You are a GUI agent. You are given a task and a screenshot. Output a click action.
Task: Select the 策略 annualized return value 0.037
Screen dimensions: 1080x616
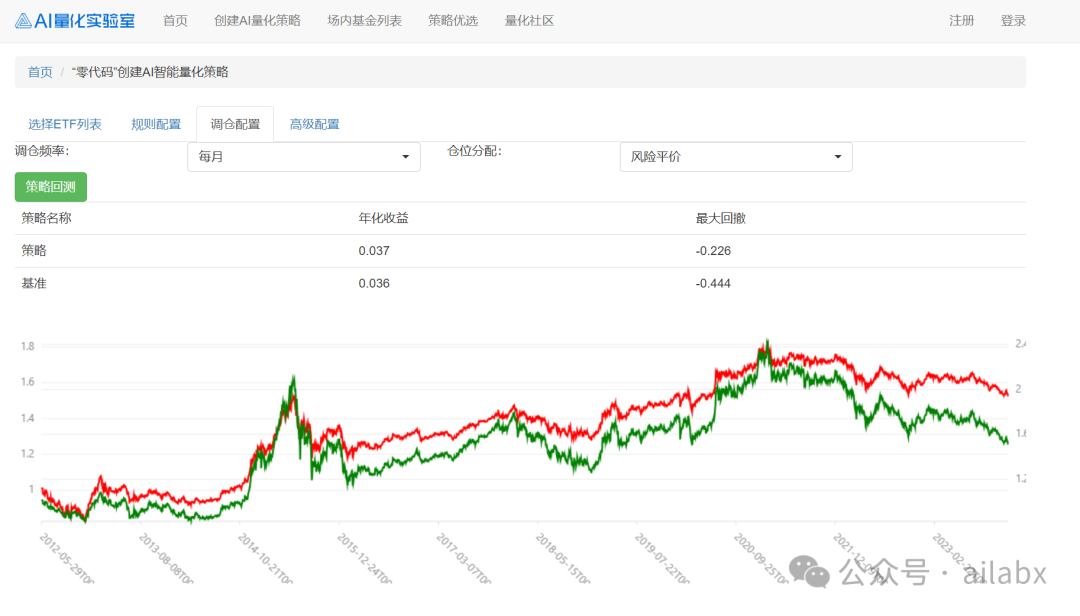pos(372,251)
